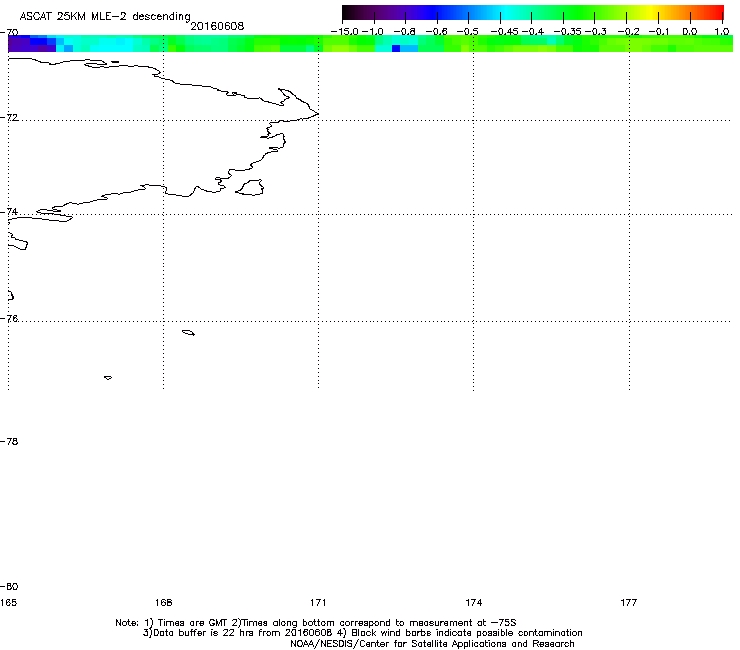Click the isolated dark blue pixel in the data strip
The height and width of the screenshot is (650, 740).
[x=396, y=48]
